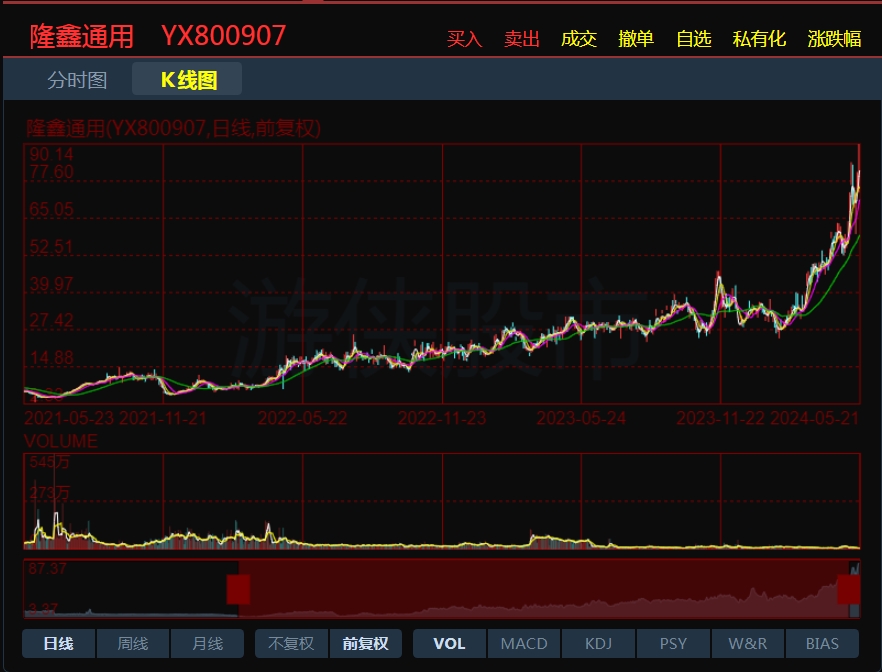Select the K线图 tab

188,80
